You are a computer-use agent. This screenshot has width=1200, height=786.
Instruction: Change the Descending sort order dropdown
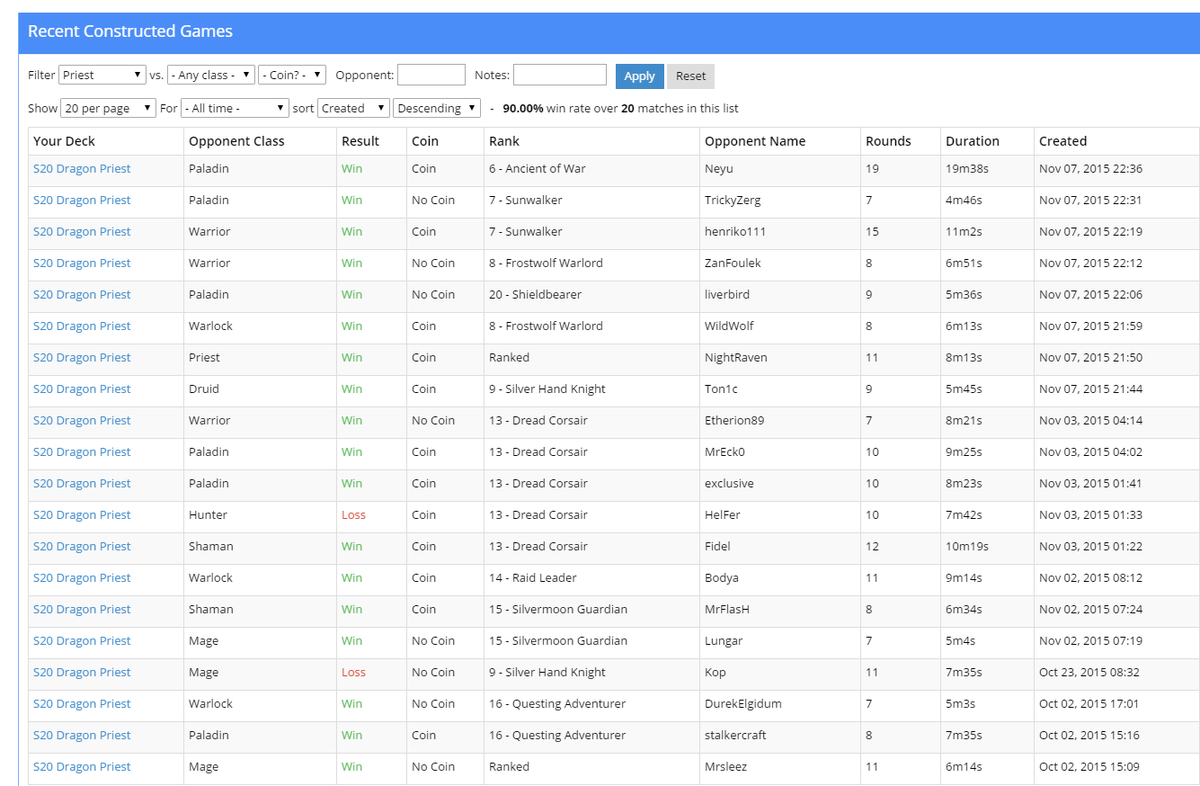tap(437, 108)
